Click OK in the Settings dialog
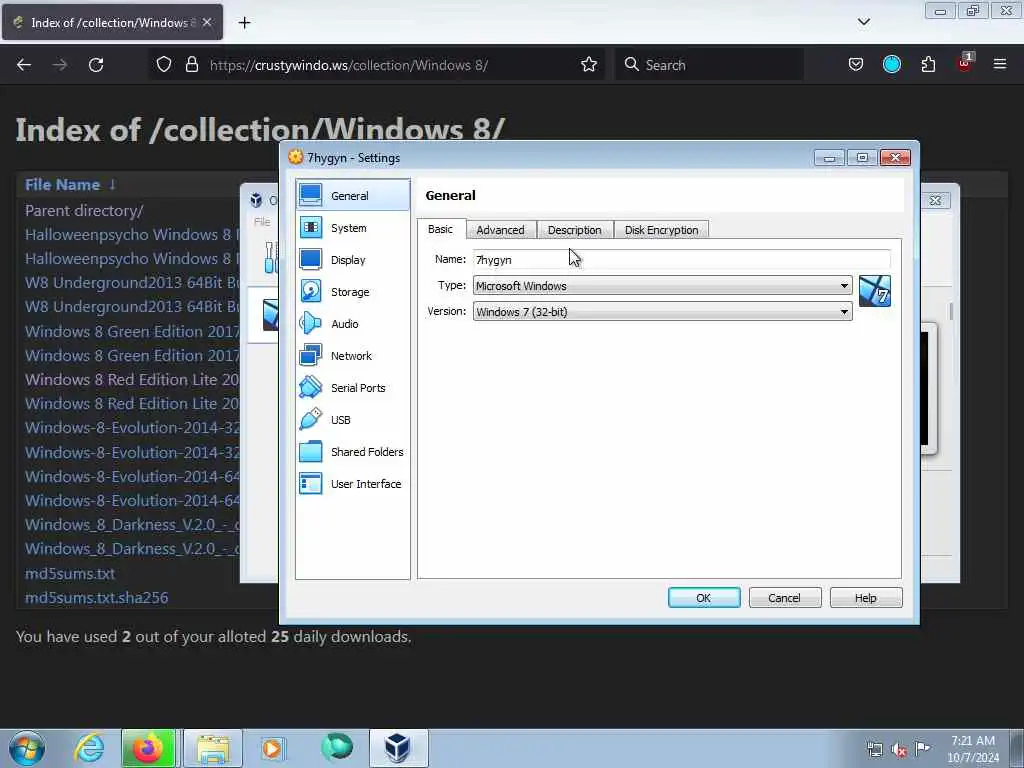 pyautogui.click(x=704, y=598)
